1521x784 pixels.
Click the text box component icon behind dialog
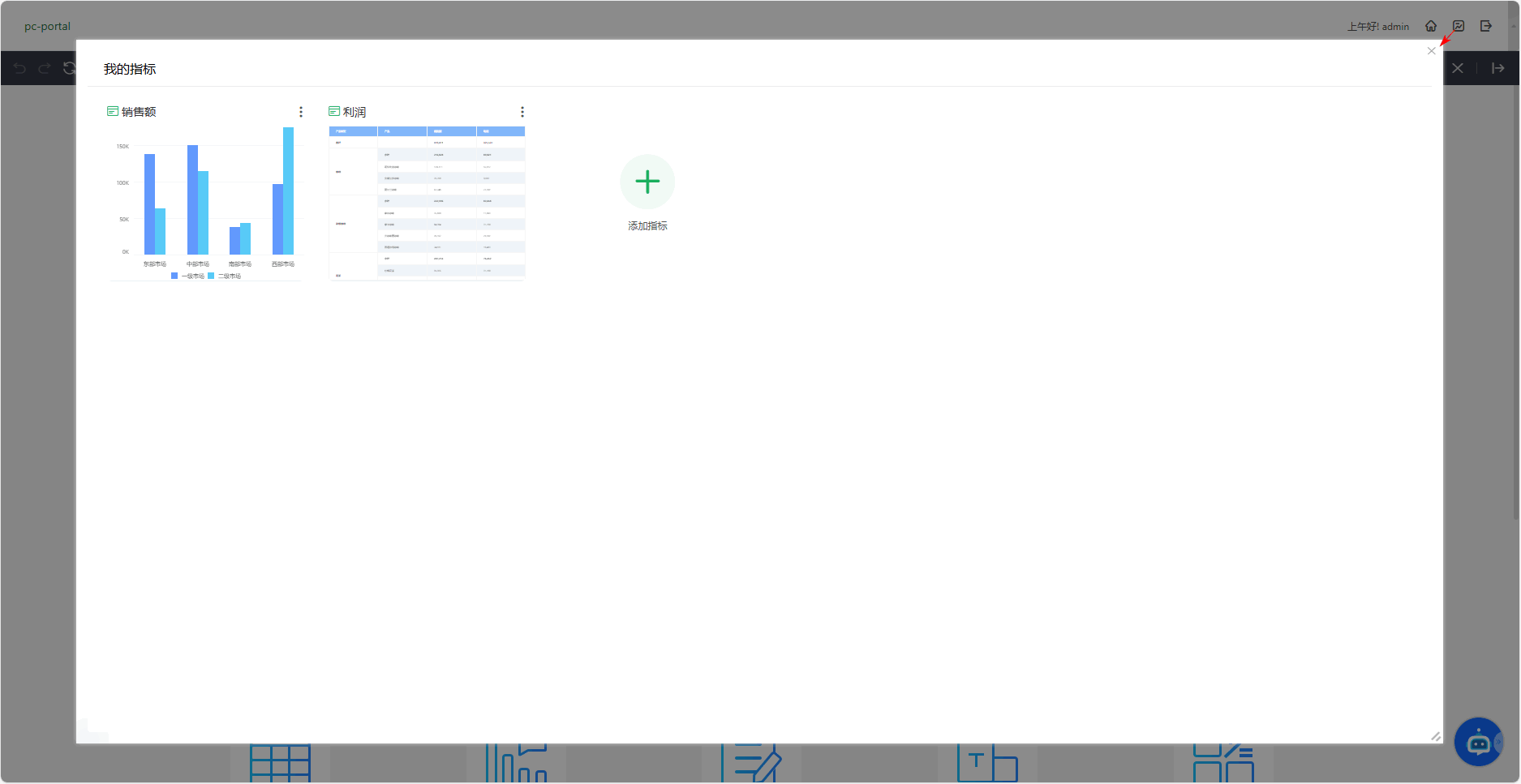pos(987,763)
